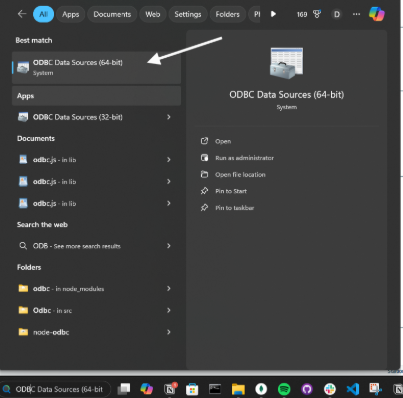Open the odbc folder in node_modules
403x398 pixels.
tap(96, 289)
